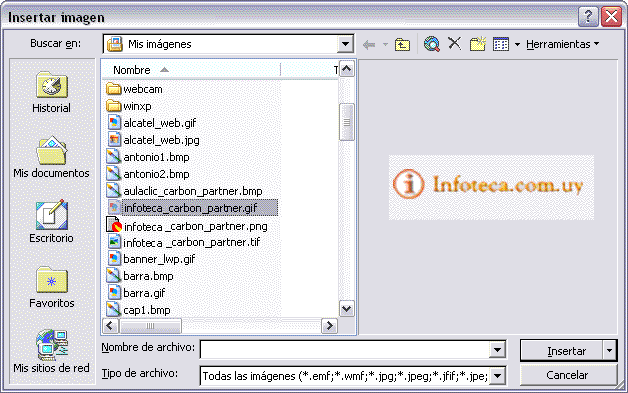This screenshot has width=628, height=393.
Task: Click icon next to alcatel_web.gif
Action: coord(114,123)
